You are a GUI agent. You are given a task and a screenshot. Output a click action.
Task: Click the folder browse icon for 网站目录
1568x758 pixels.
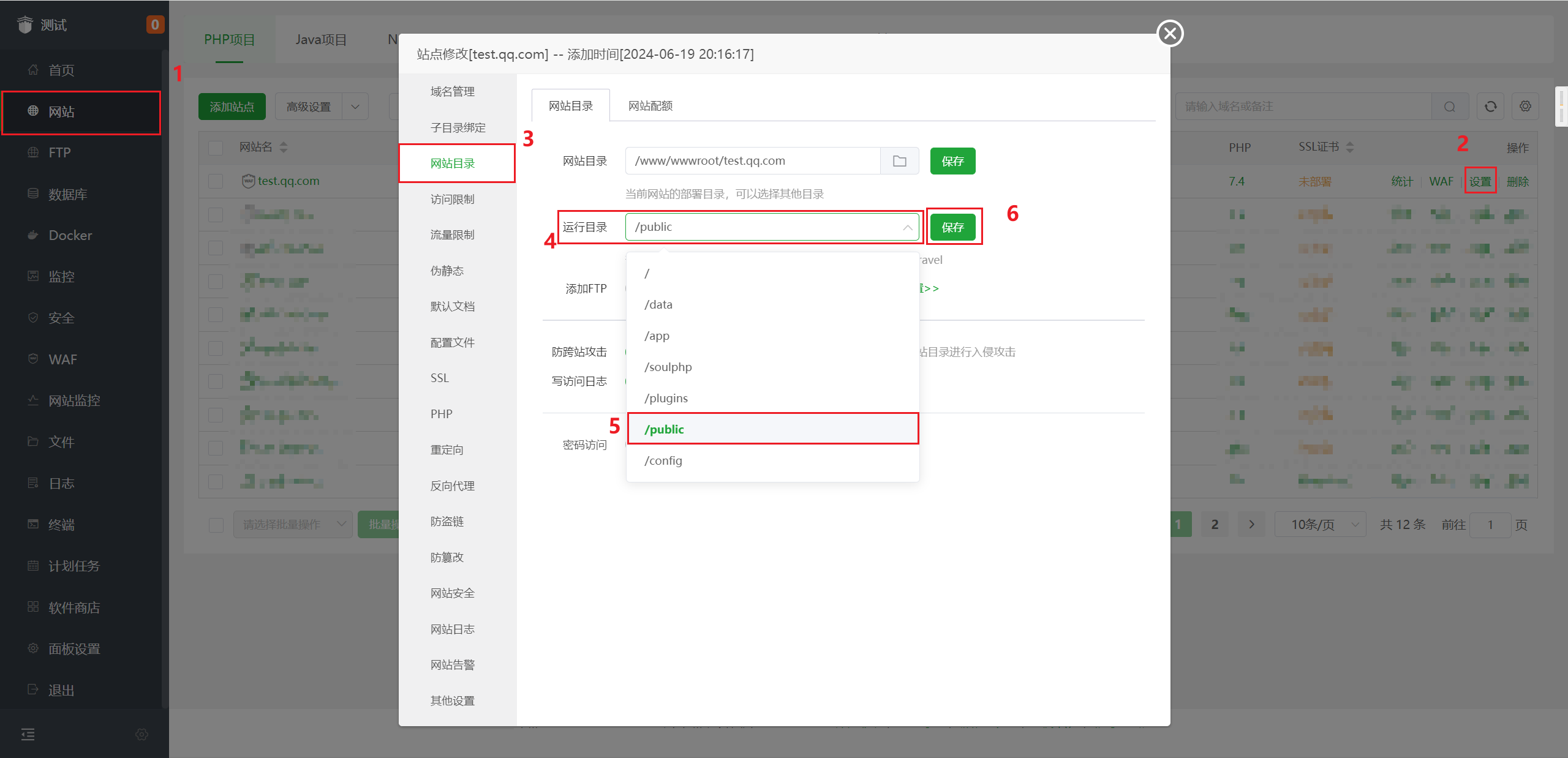899,161
